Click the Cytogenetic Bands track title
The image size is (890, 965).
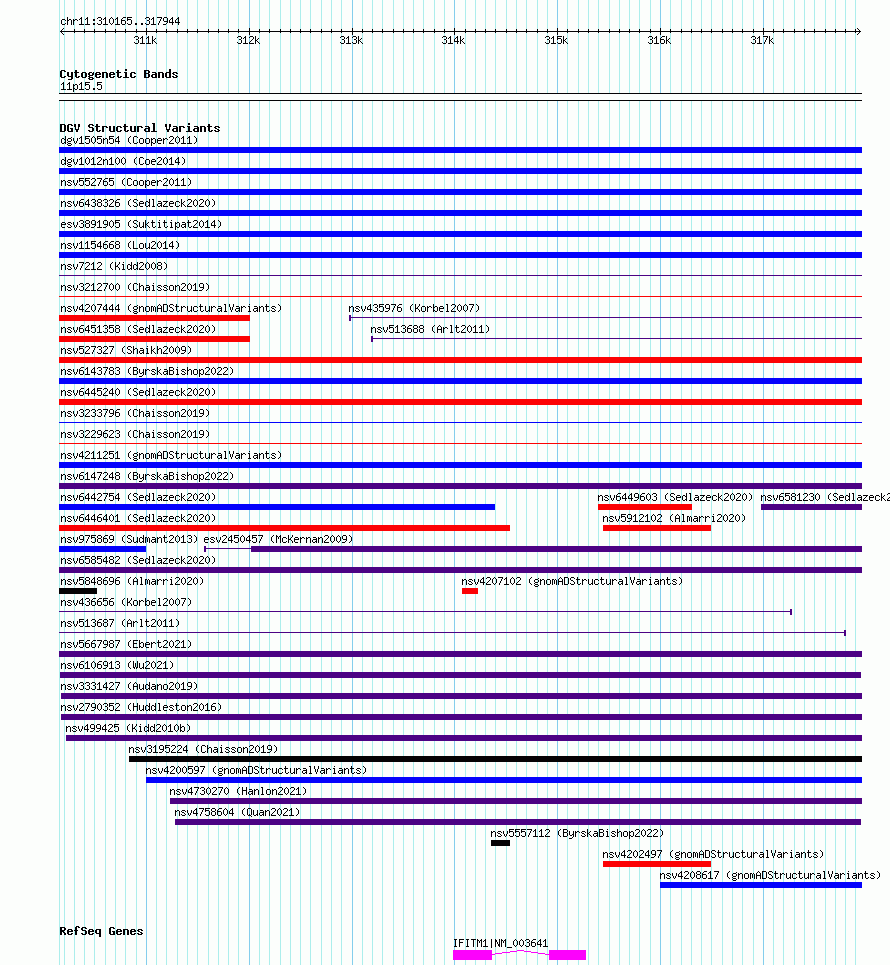119,74
